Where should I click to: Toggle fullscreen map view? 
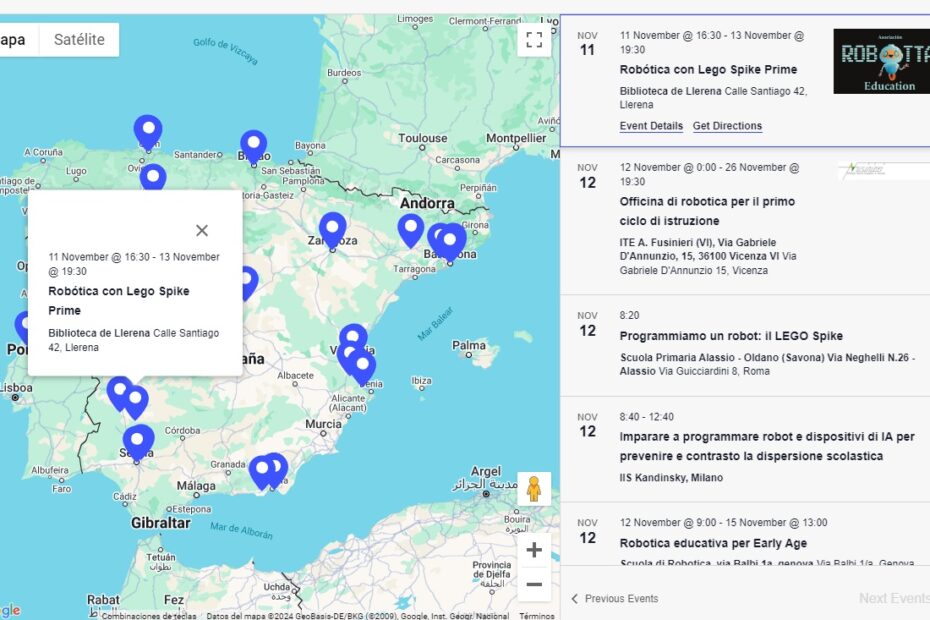click(x=534, y=40)
